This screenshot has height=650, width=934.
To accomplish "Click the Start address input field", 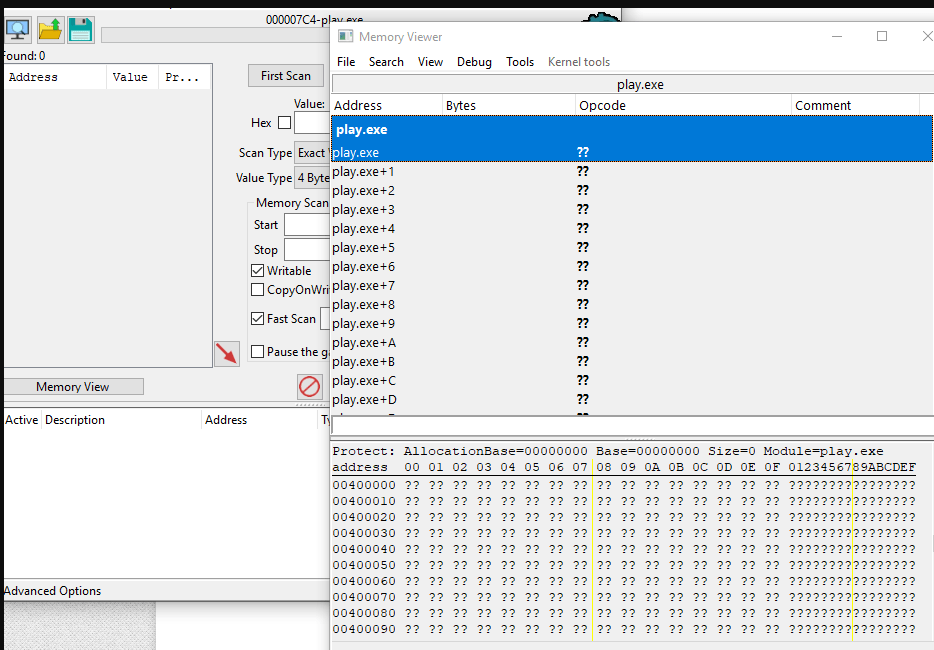I will [307, 225].
